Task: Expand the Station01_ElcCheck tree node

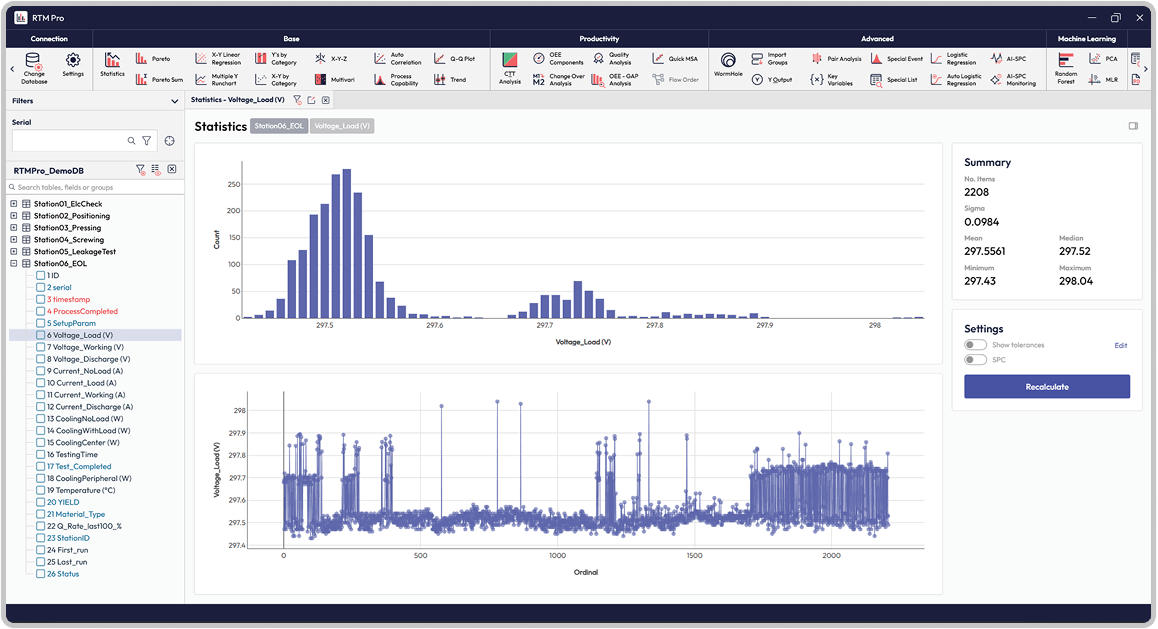Action: click(14, 204)
